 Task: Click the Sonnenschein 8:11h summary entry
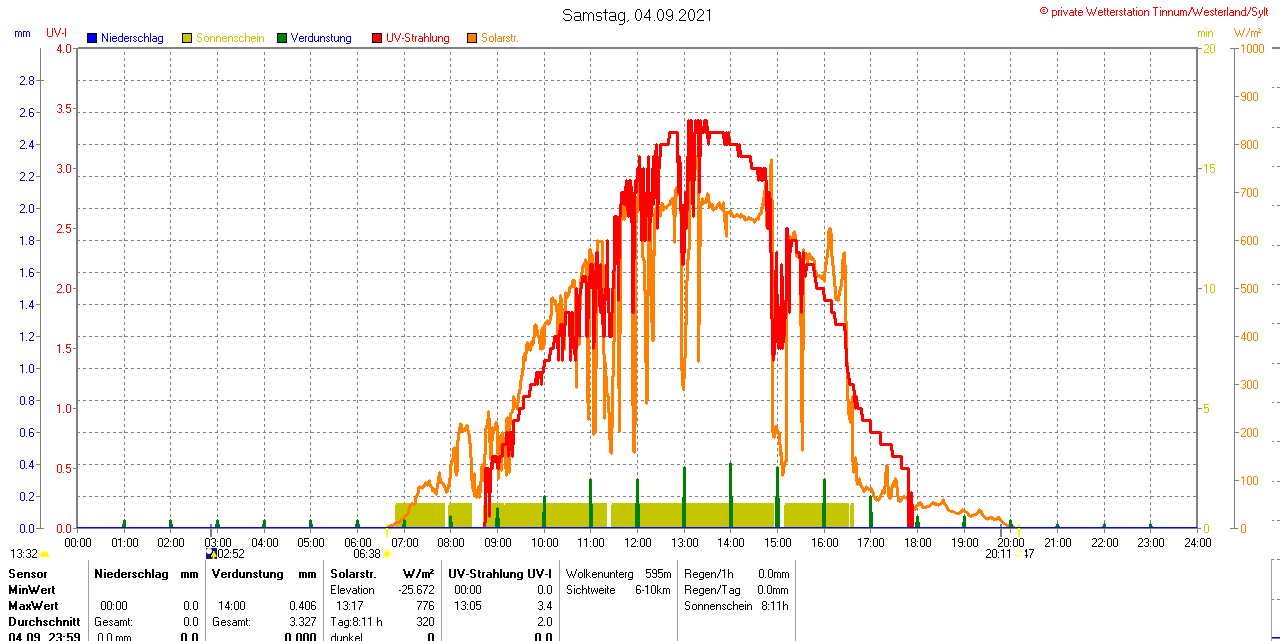click(736, 606)
